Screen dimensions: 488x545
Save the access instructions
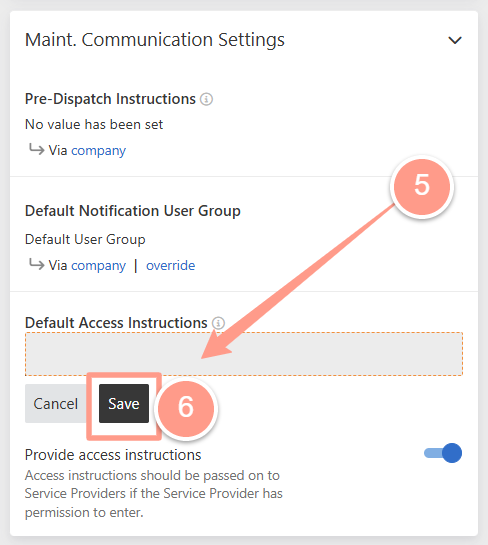(x=124, y=404)
